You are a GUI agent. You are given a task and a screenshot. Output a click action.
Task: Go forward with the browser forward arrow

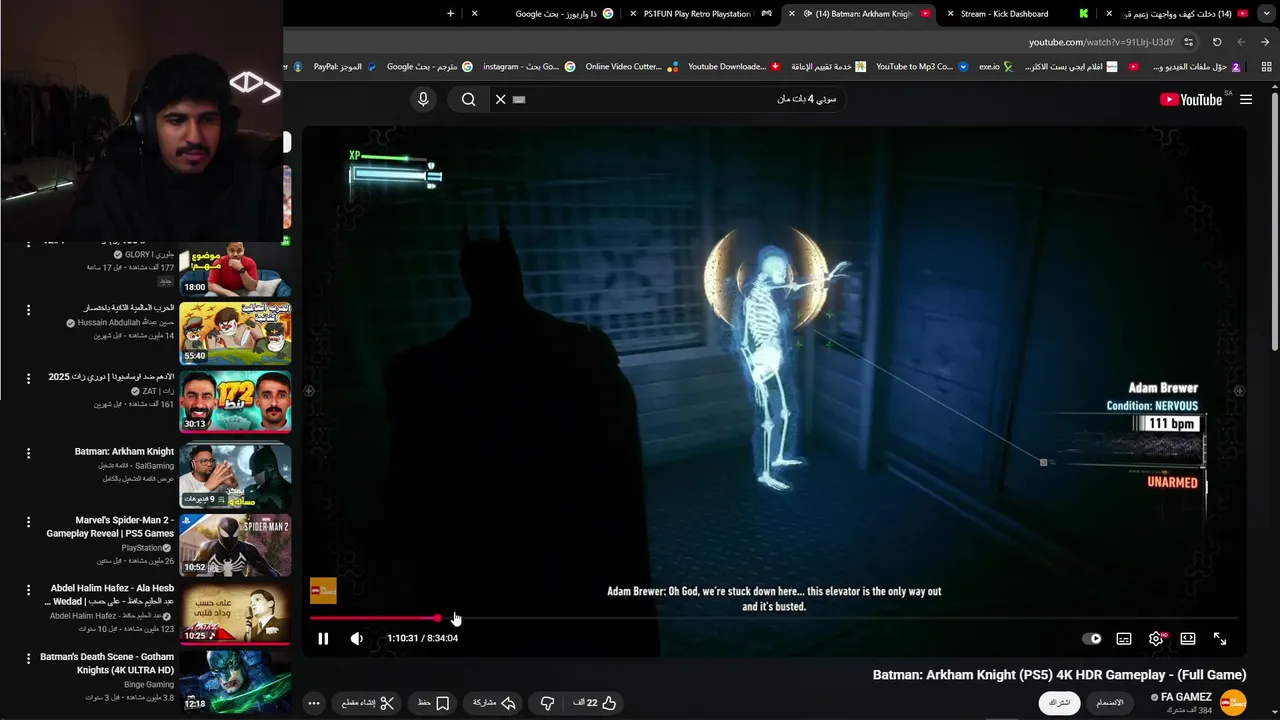pyautogui.click(x=1241, y=42)
